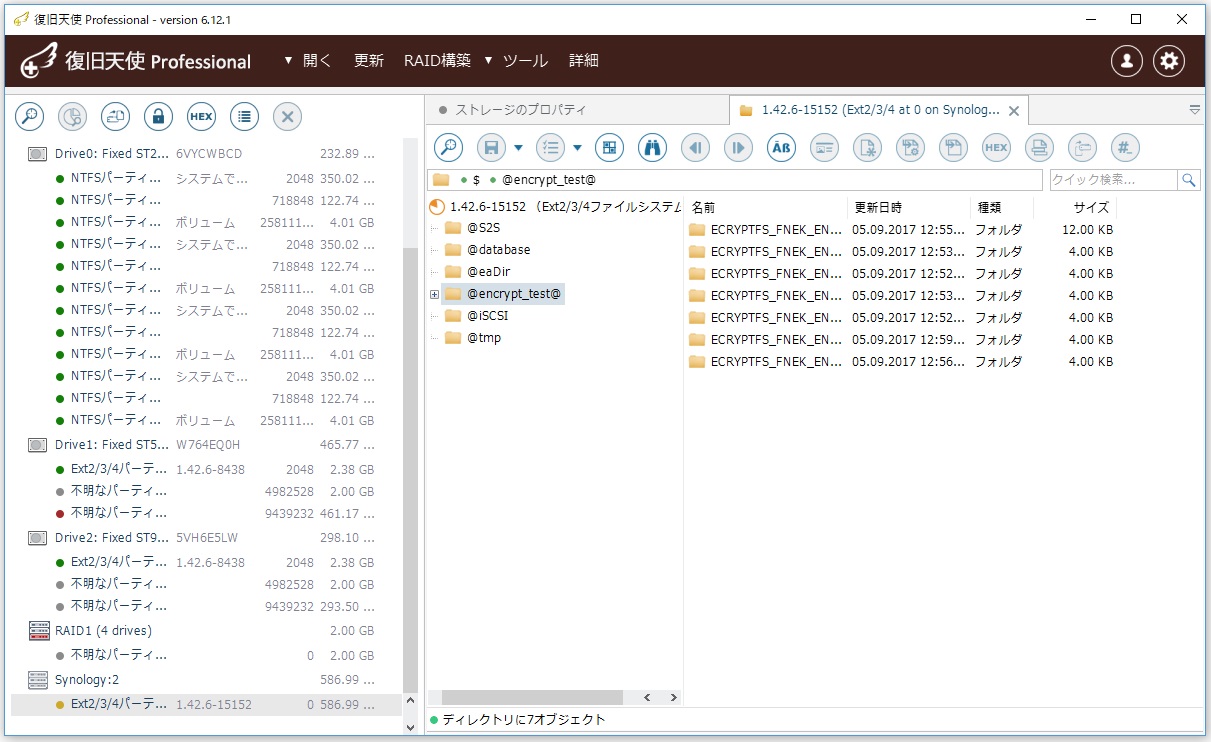1211x742 pixels.
Task: Open HEX viewer from the left panel toolbar
Action: tap(201, 117)
